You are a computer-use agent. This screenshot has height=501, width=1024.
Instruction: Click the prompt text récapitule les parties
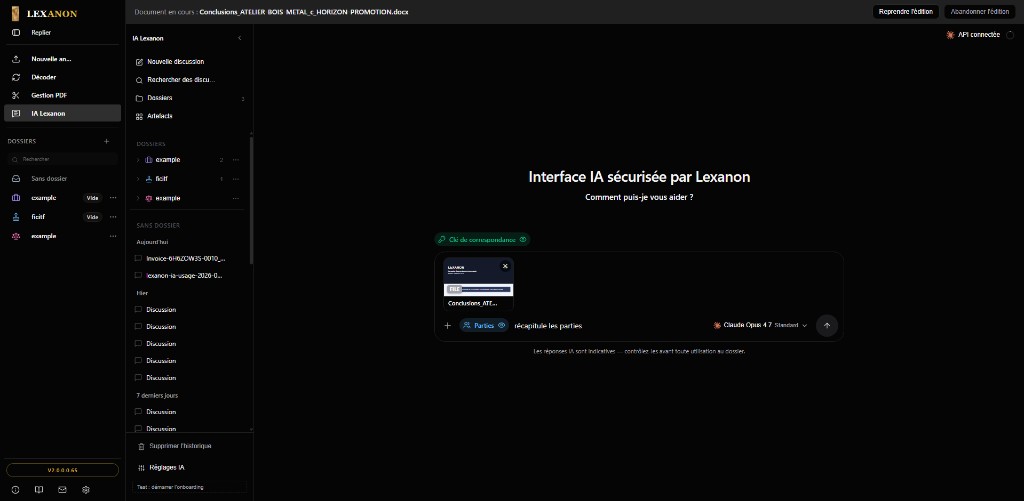coord(548,326)
